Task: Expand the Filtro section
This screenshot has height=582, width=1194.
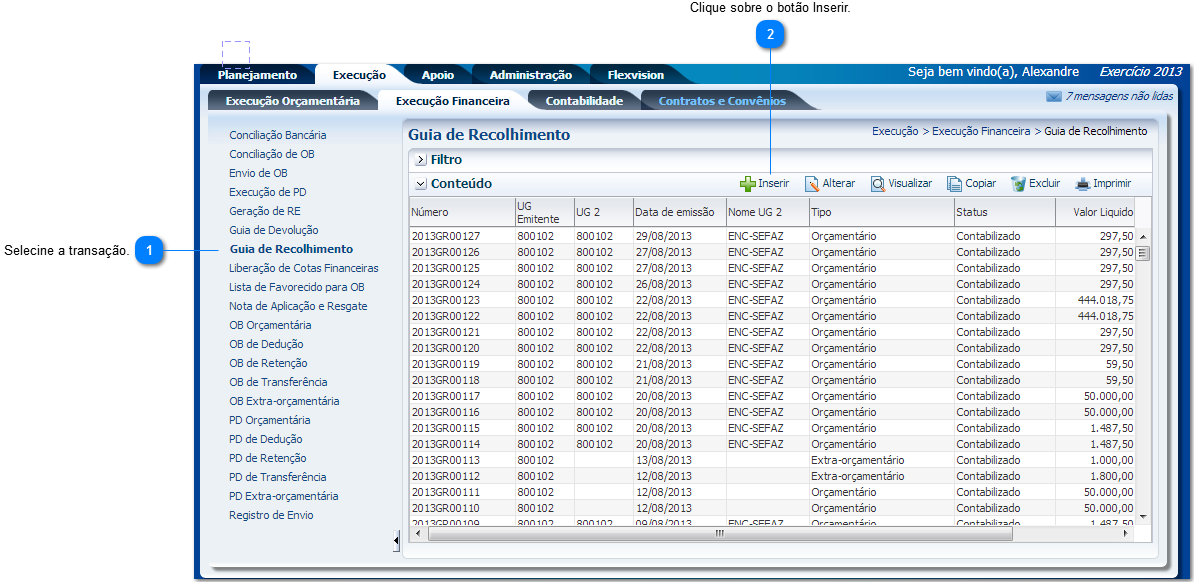Action: pyautogui.click(x=420, y=160)
